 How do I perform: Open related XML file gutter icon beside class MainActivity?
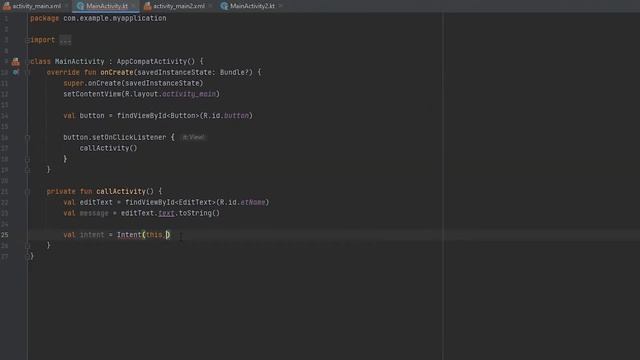(16, 62)
